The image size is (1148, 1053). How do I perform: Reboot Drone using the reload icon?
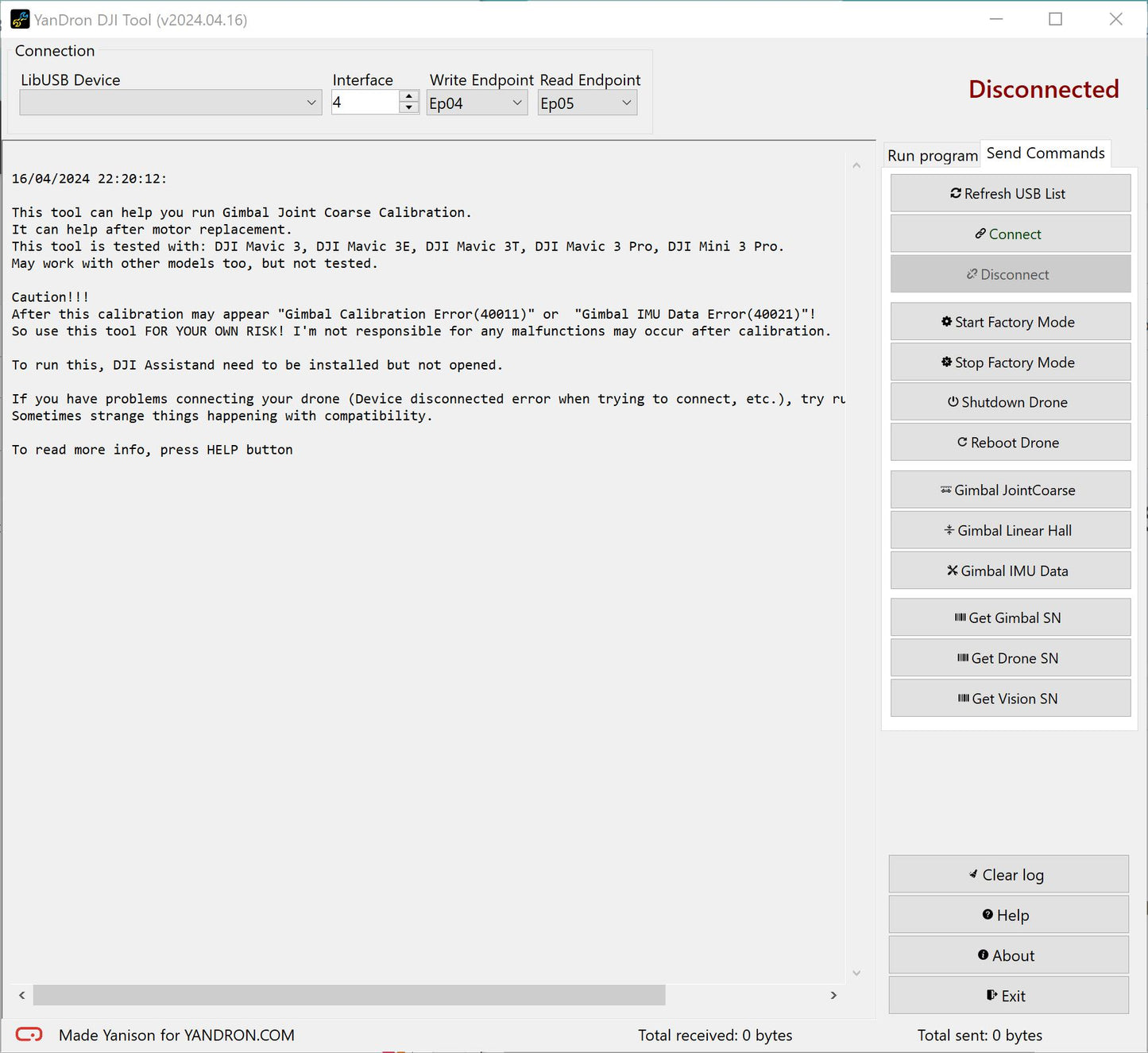1010,443
